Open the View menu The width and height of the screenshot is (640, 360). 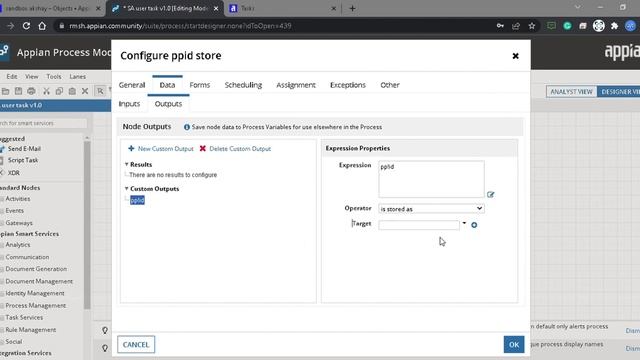pos(31,76)
